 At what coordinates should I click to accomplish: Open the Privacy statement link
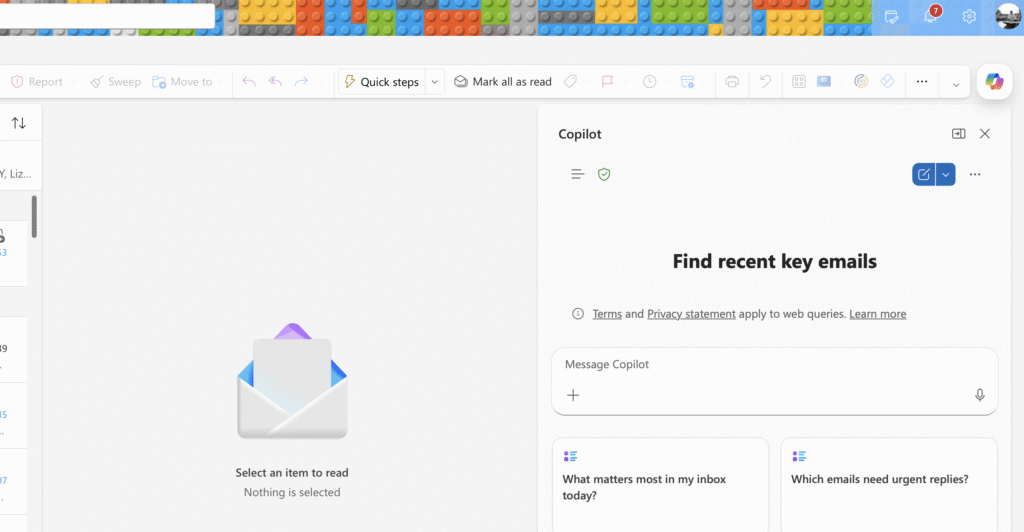691,314
